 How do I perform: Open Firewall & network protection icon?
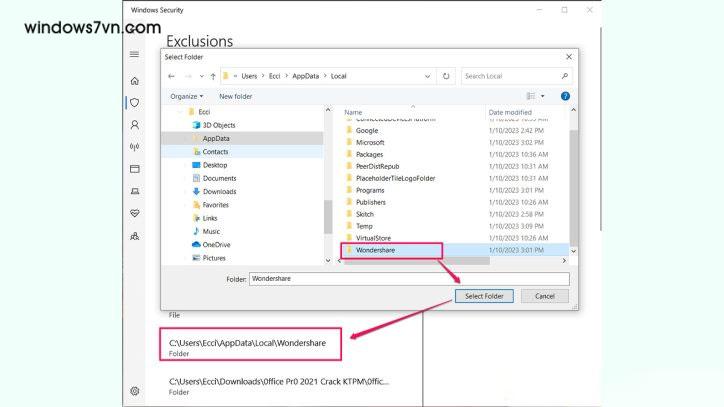[134, 147]
